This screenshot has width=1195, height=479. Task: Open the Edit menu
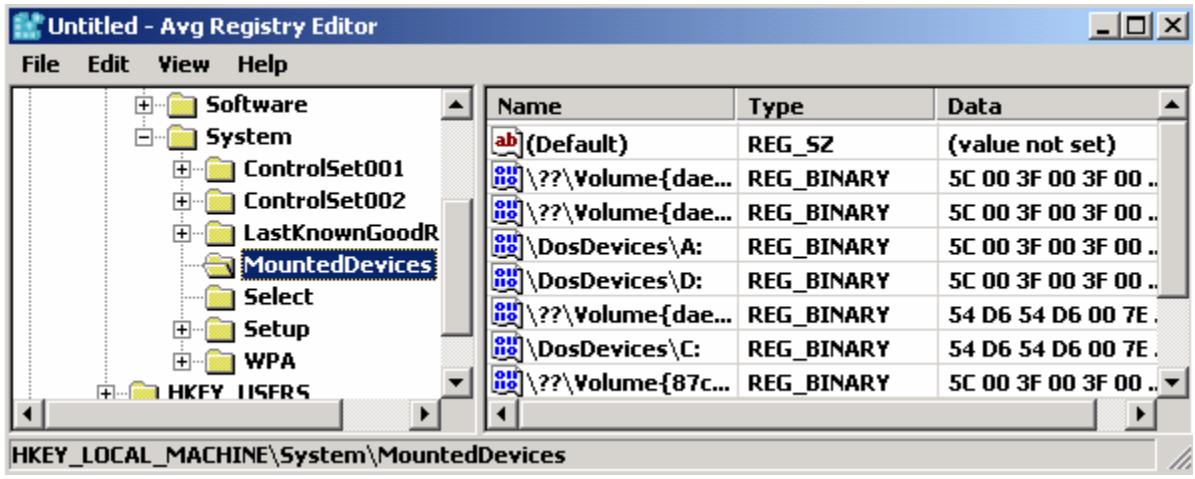[x=108, y=65]
